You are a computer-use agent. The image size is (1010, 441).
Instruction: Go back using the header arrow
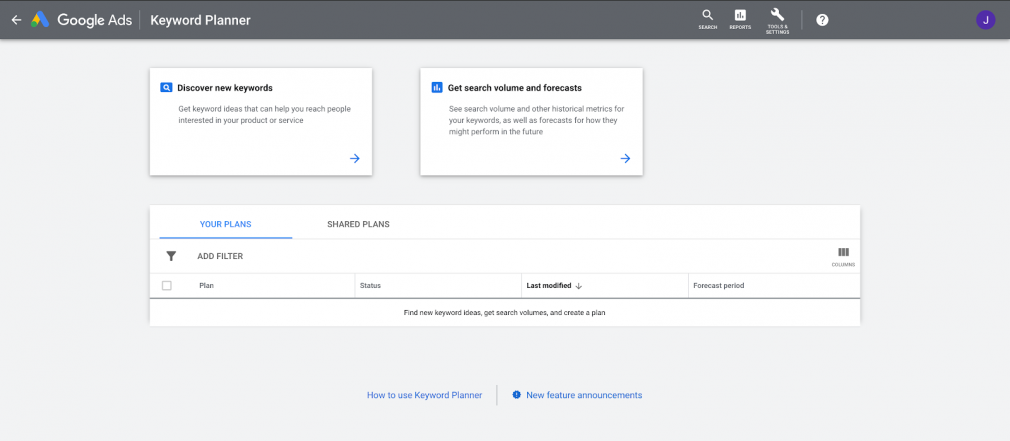(x=17, y=20)
